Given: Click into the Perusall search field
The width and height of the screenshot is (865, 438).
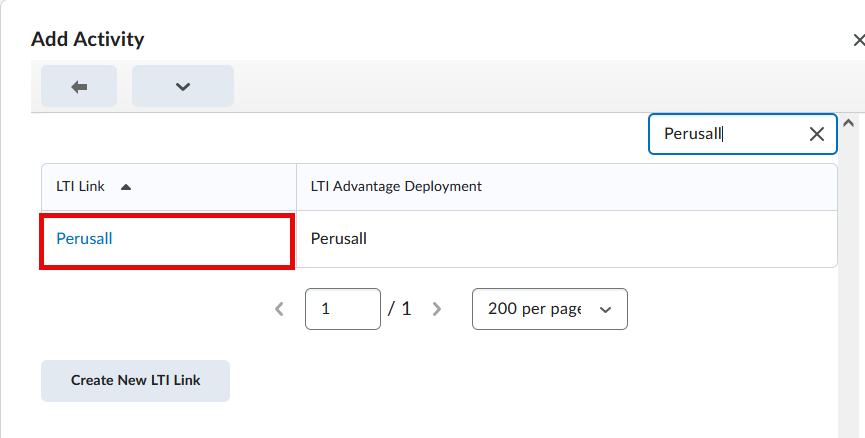Looking at the screenshot, I should (x=725, y=134).
